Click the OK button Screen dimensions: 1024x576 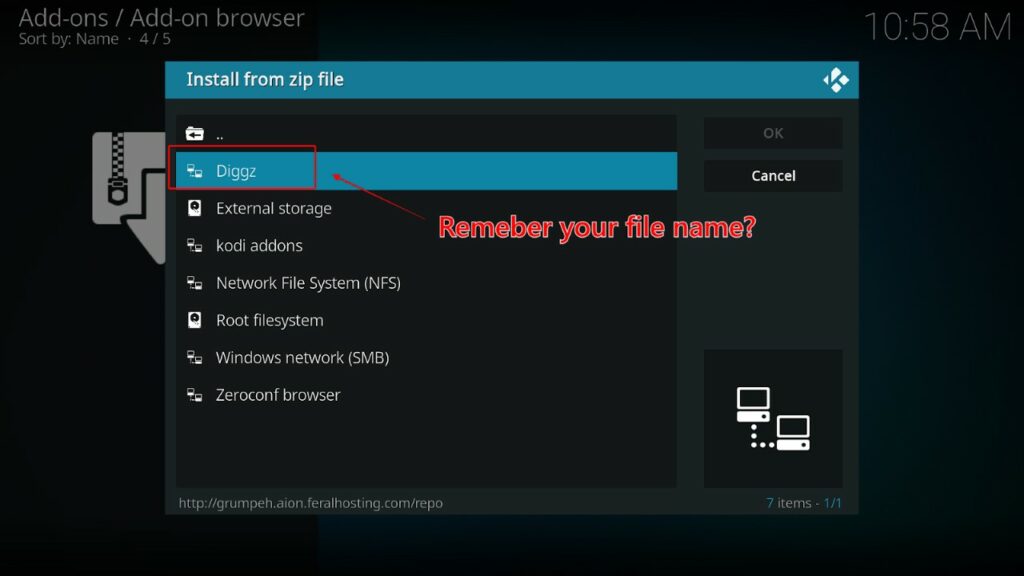773,133
